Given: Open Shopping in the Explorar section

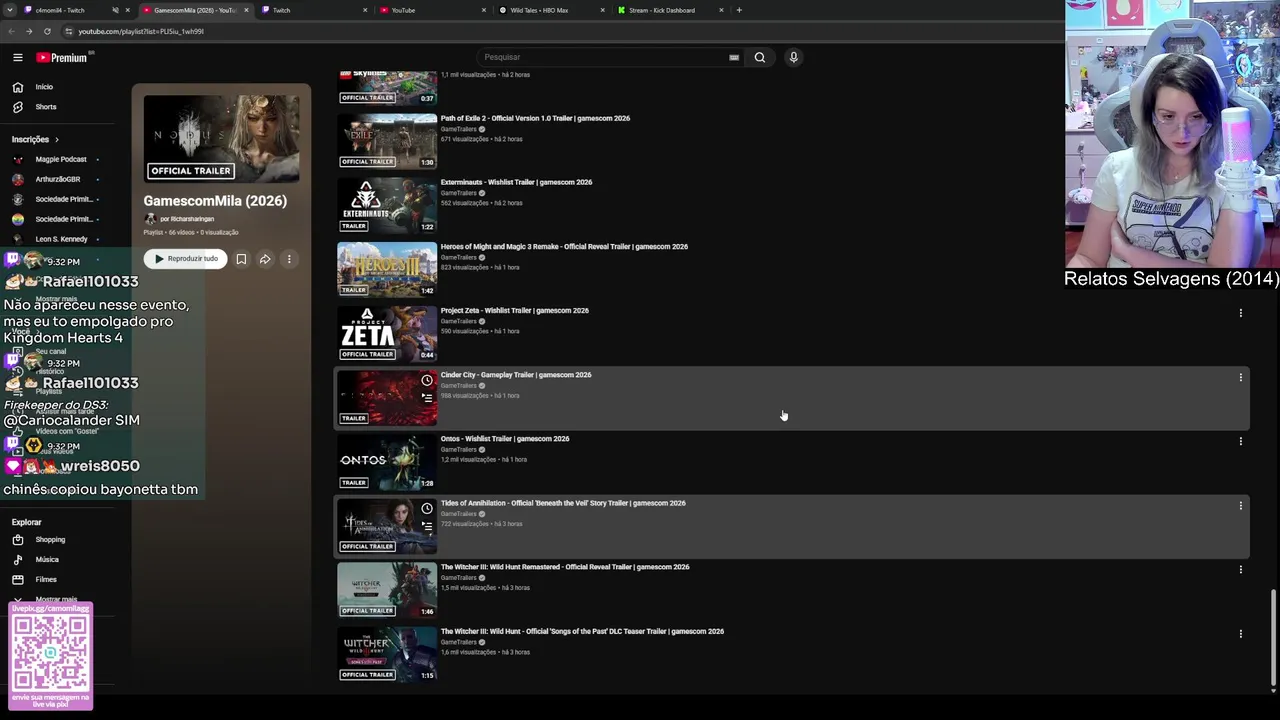Looking at the screenshot, I should (x=49, y=540).
